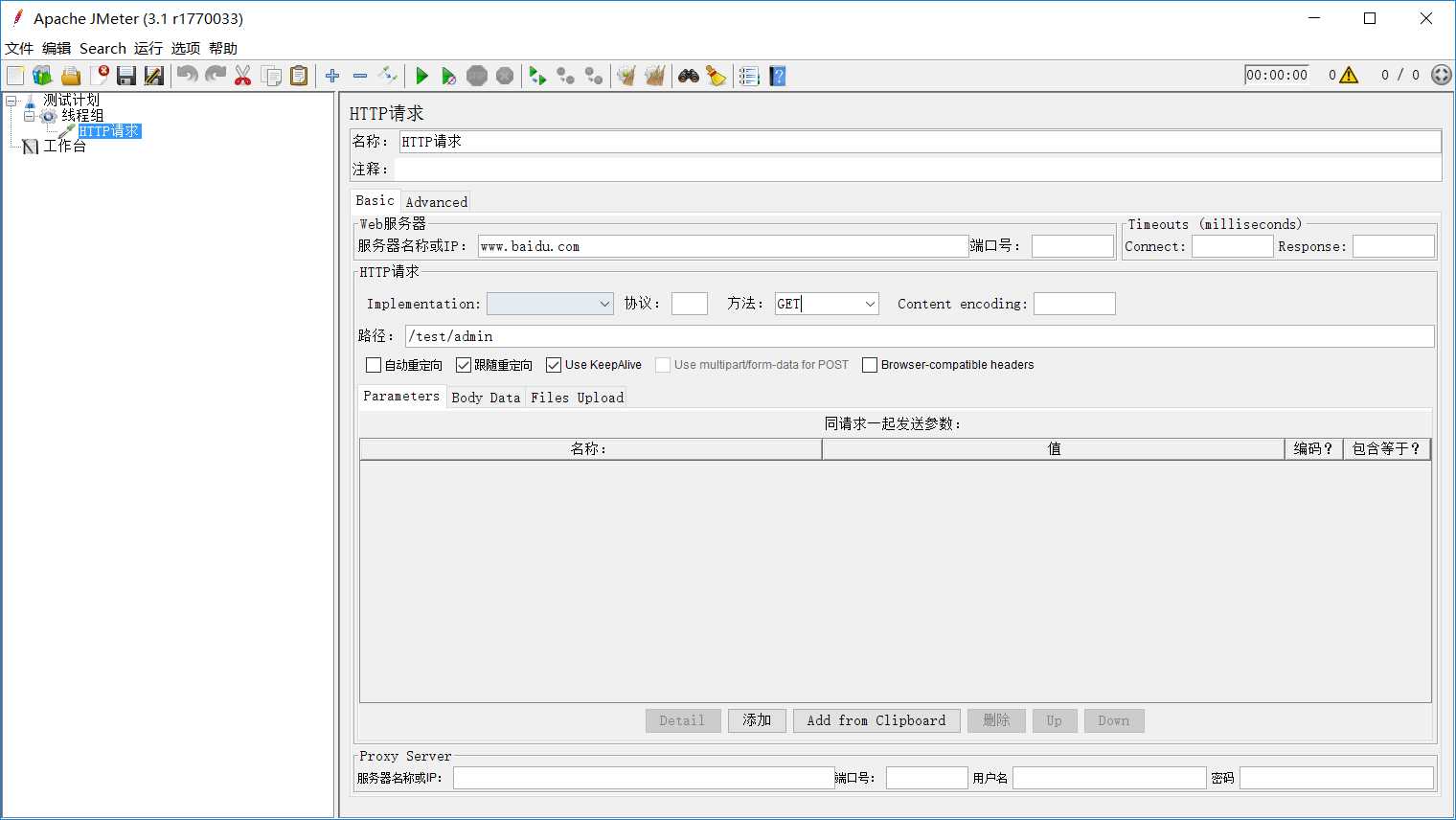Click Start no pauses icon
This screenshot has height=820, width=1456.
tap(448, 76)
